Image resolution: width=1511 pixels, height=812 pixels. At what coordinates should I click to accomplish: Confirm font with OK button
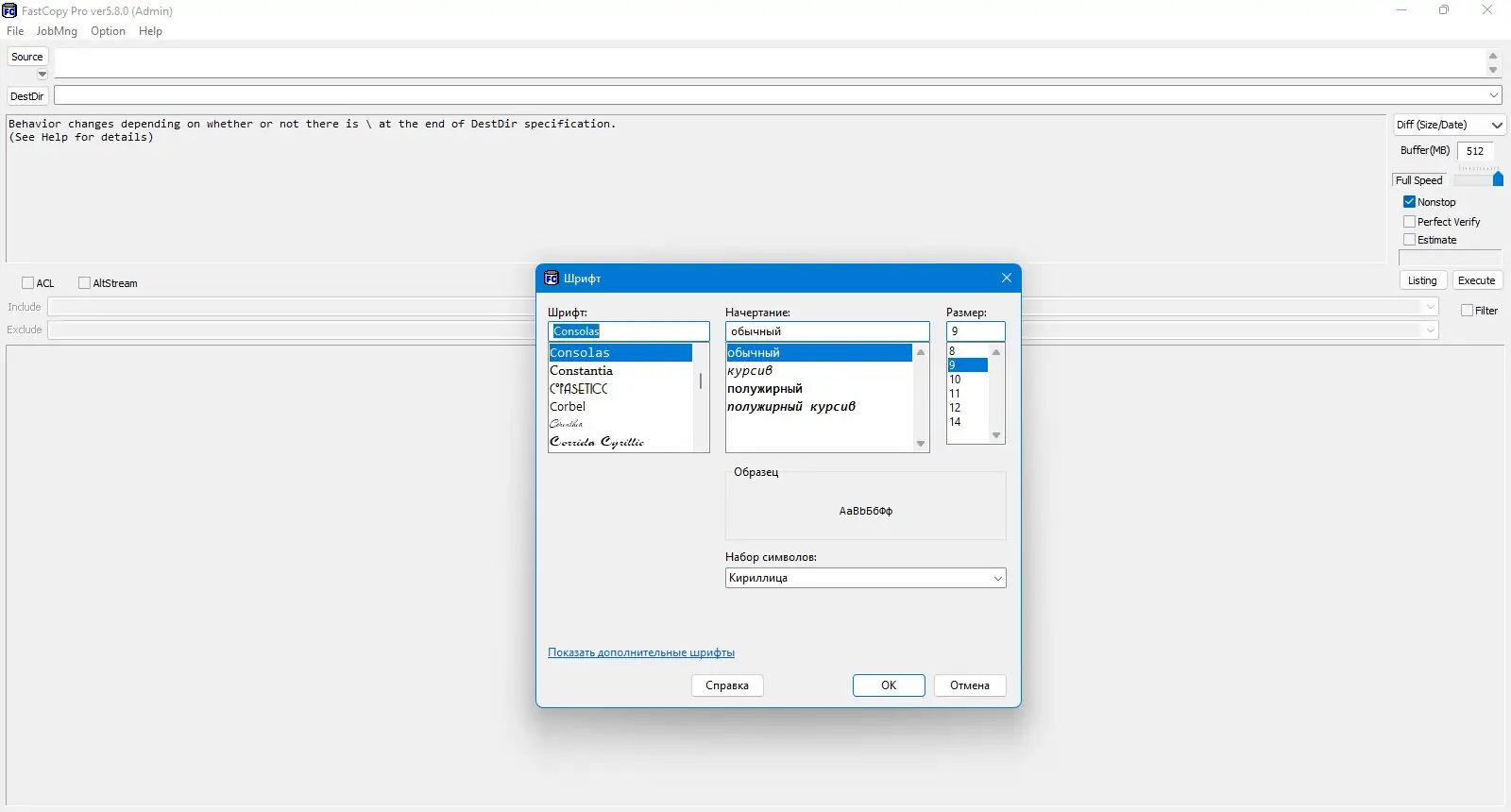889,685
